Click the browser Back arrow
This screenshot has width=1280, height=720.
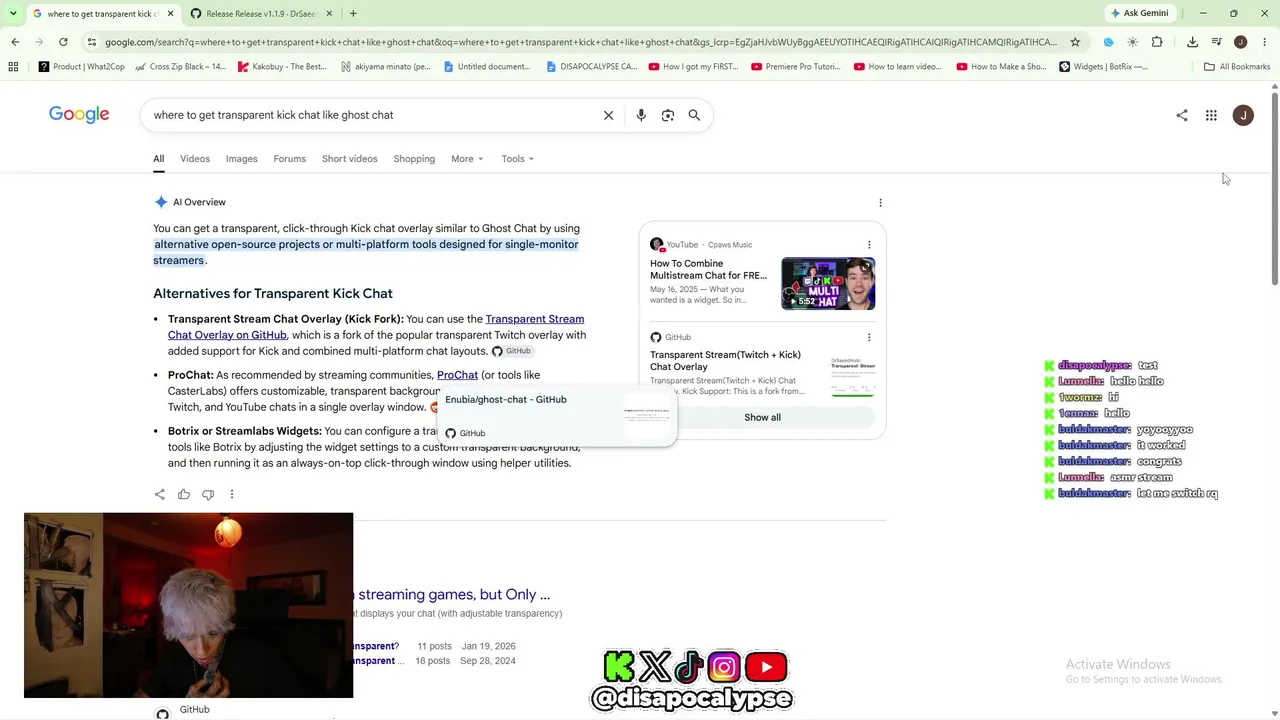tap(15, 42)
